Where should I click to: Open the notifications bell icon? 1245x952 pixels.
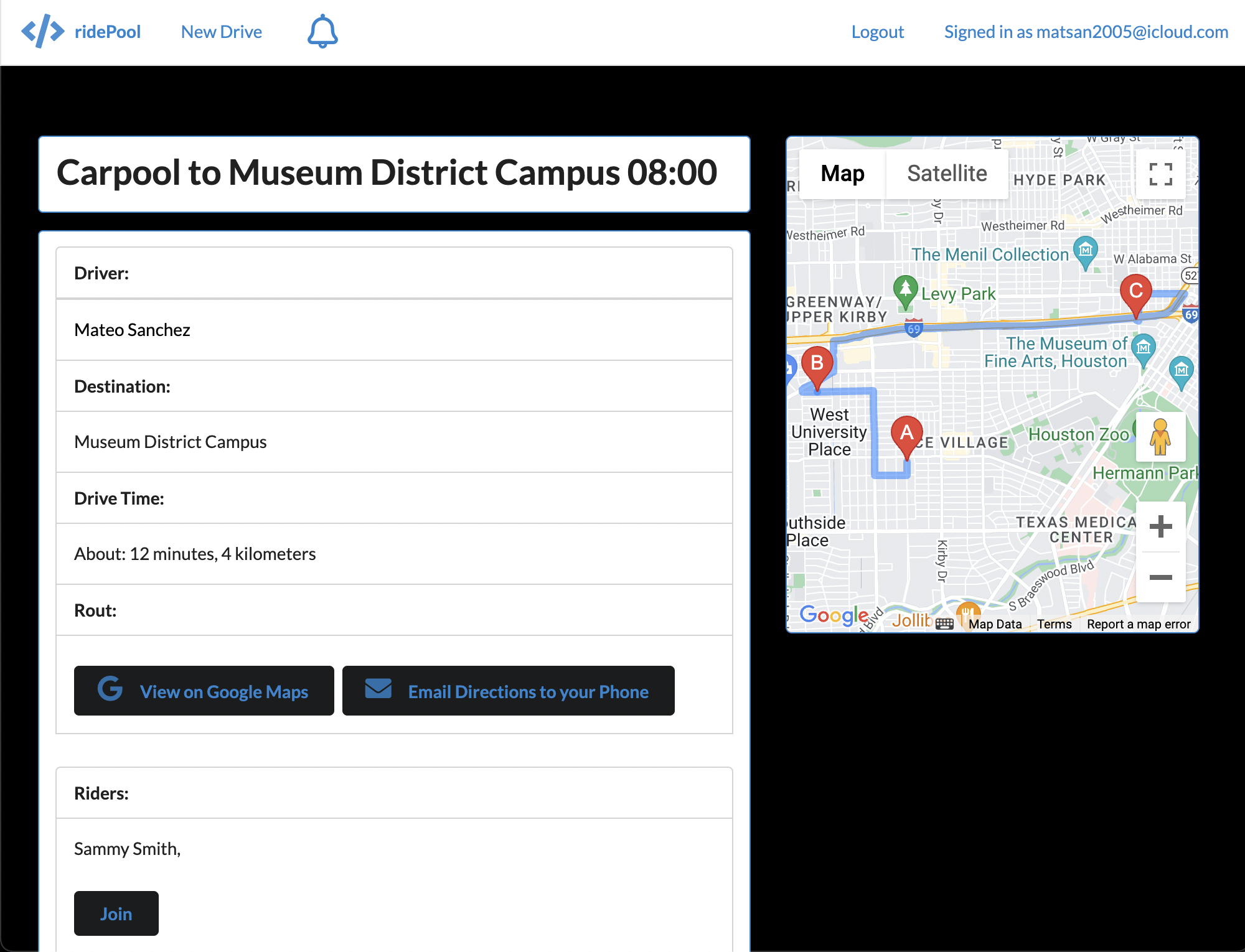pyautogui.click(x=322, y=32)
